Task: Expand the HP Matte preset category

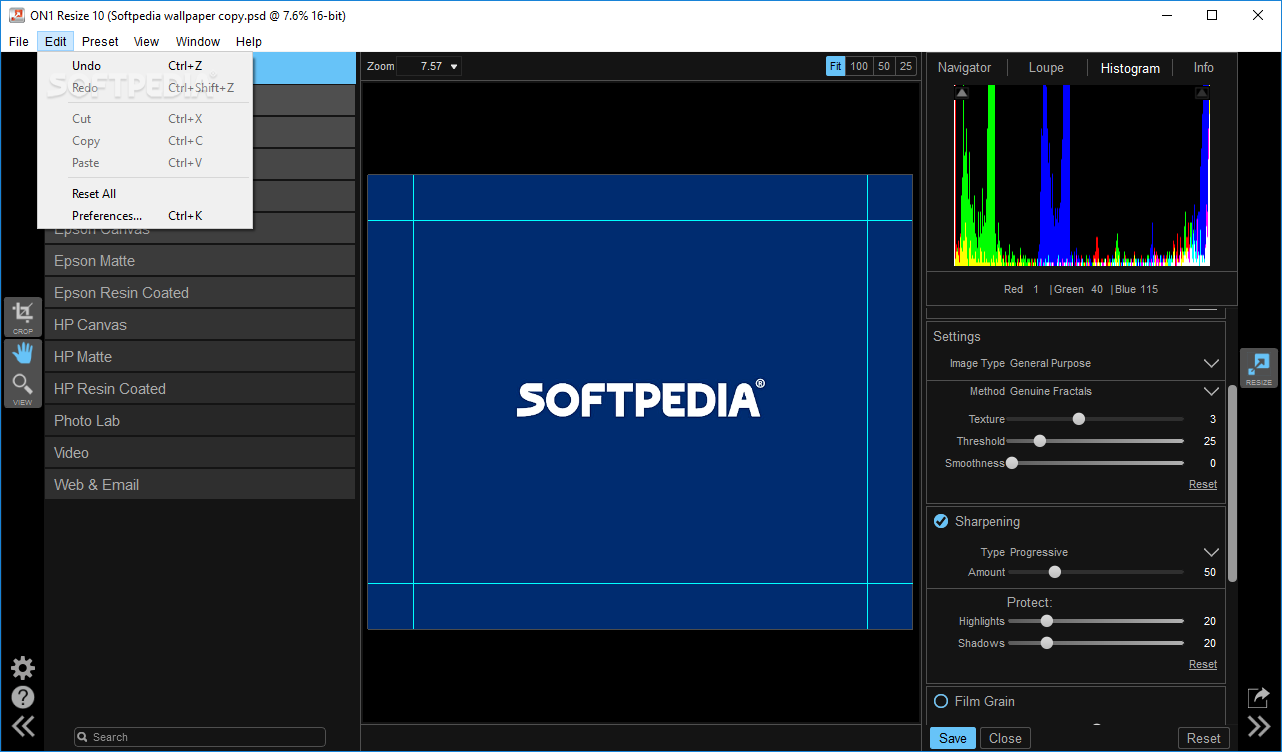Action: [200, 357]
